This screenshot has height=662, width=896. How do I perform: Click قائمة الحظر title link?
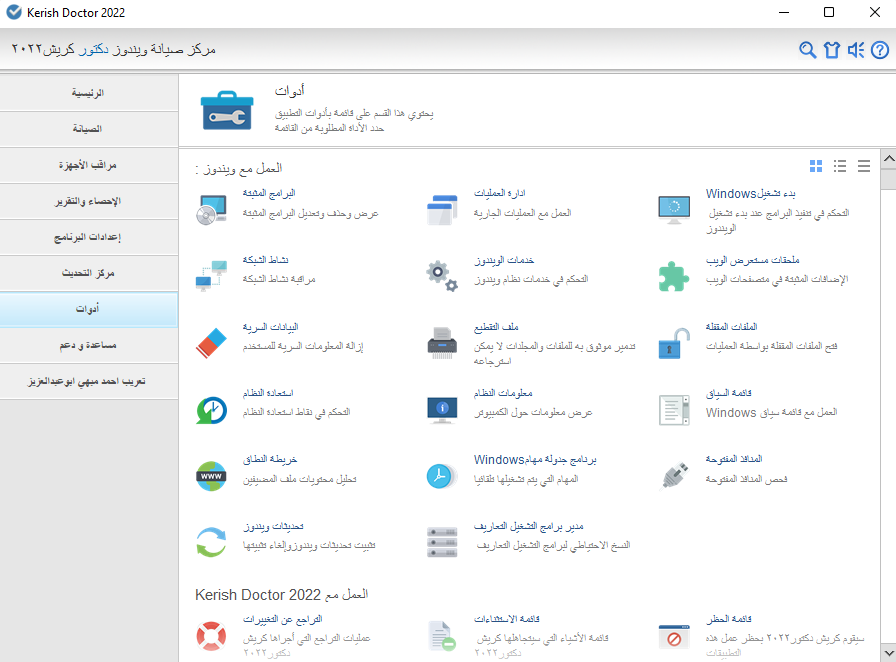point(729,619)
